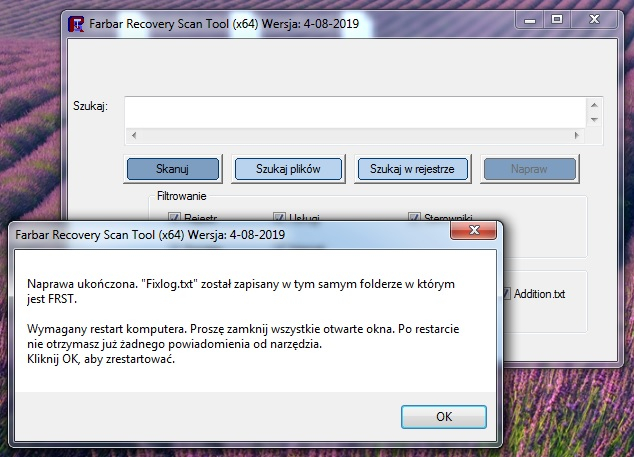
Task: Click the search field's scroll-up arrow
Action: tap(594, 105)
